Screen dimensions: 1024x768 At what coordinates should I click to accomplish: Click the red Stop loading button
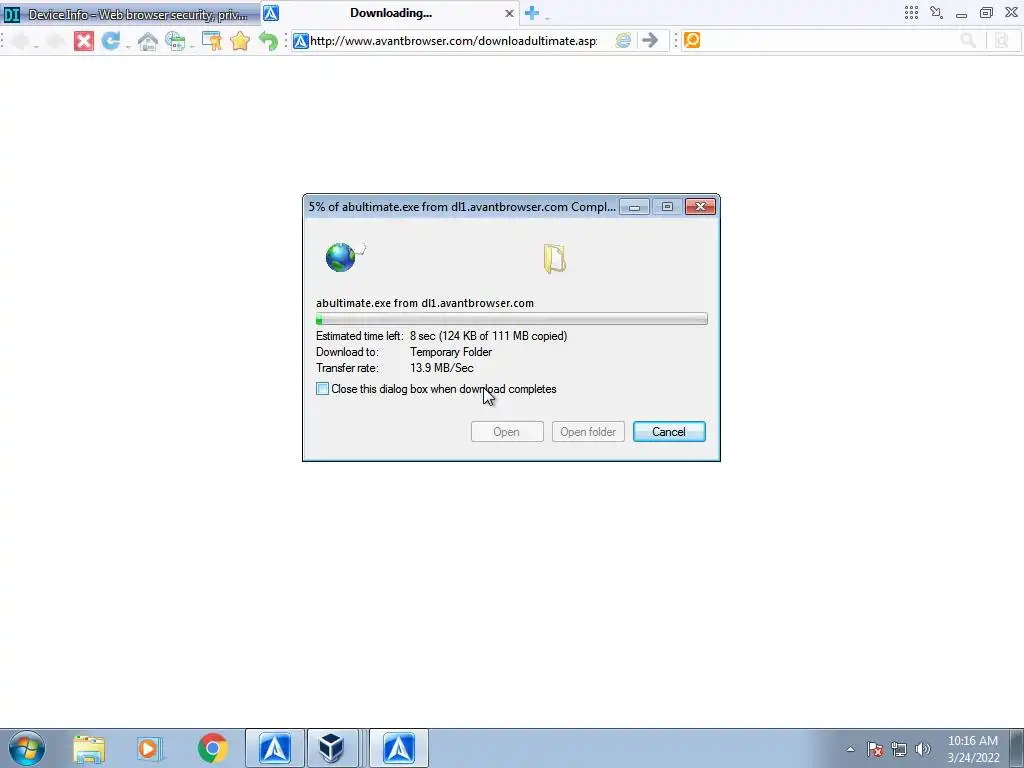click(x=84, y=41)
